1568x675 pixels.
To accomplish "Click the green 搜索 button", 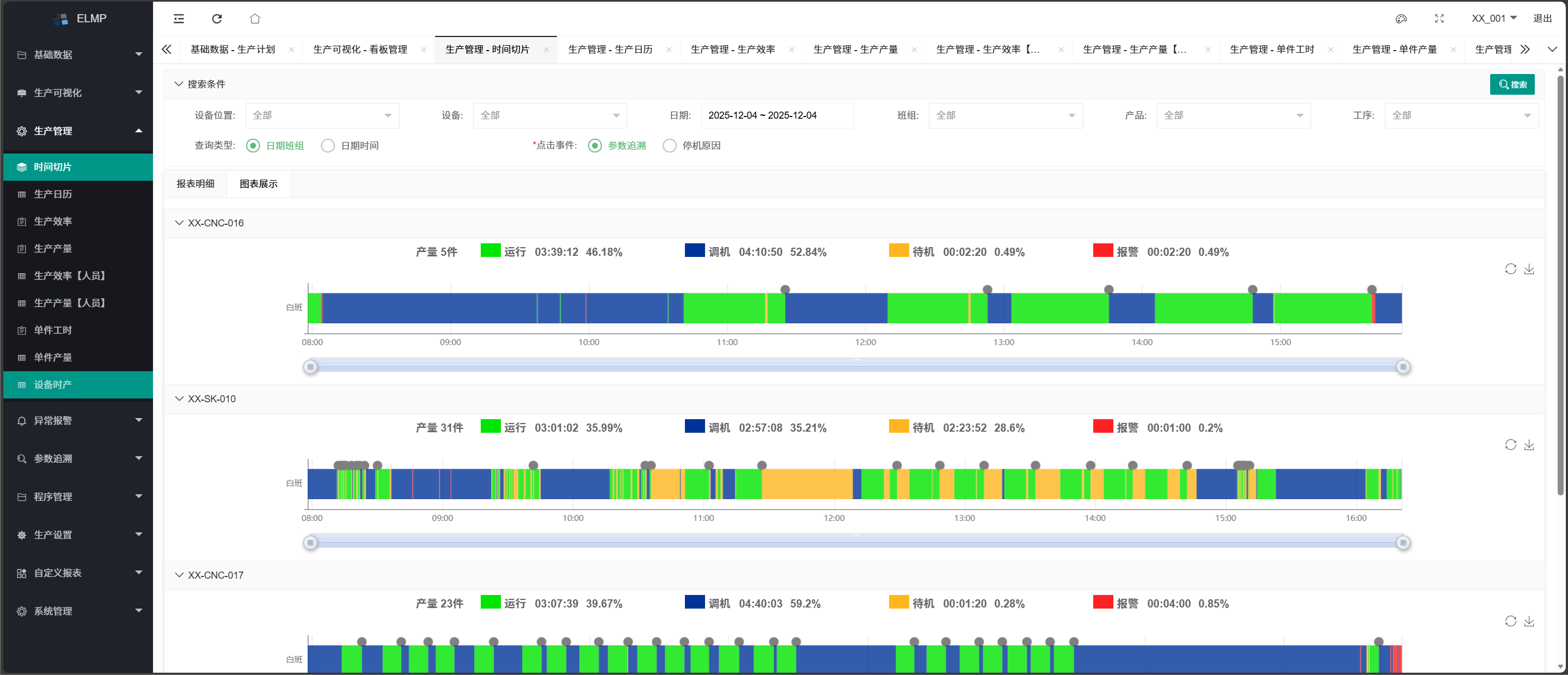I will (x=1511, y=84).
